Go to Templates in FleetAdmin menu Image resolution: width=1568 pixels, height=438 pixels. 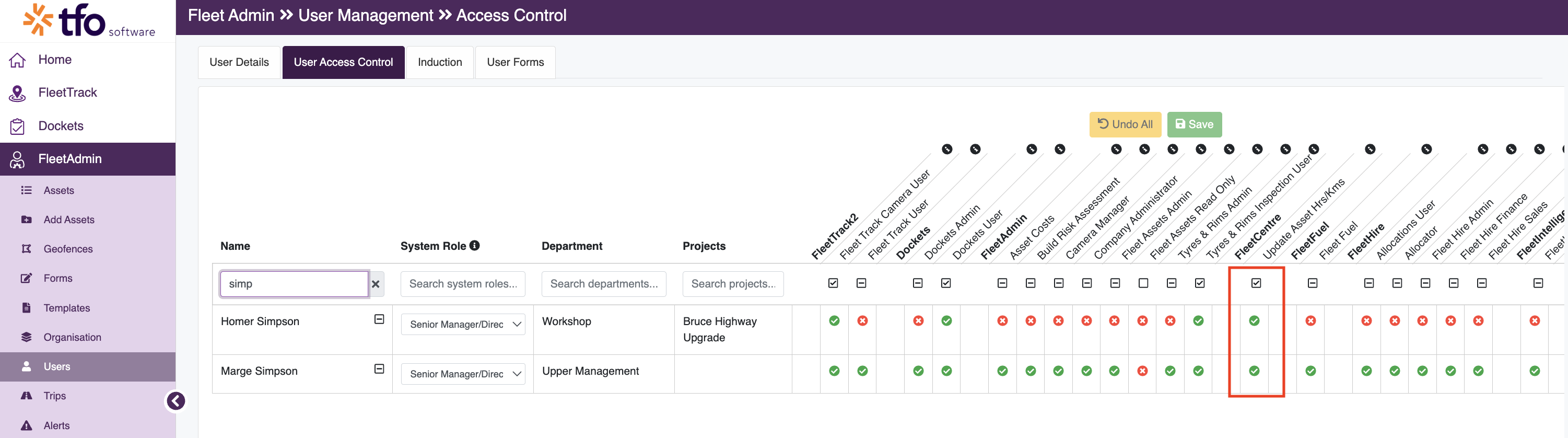click(67, 308)
